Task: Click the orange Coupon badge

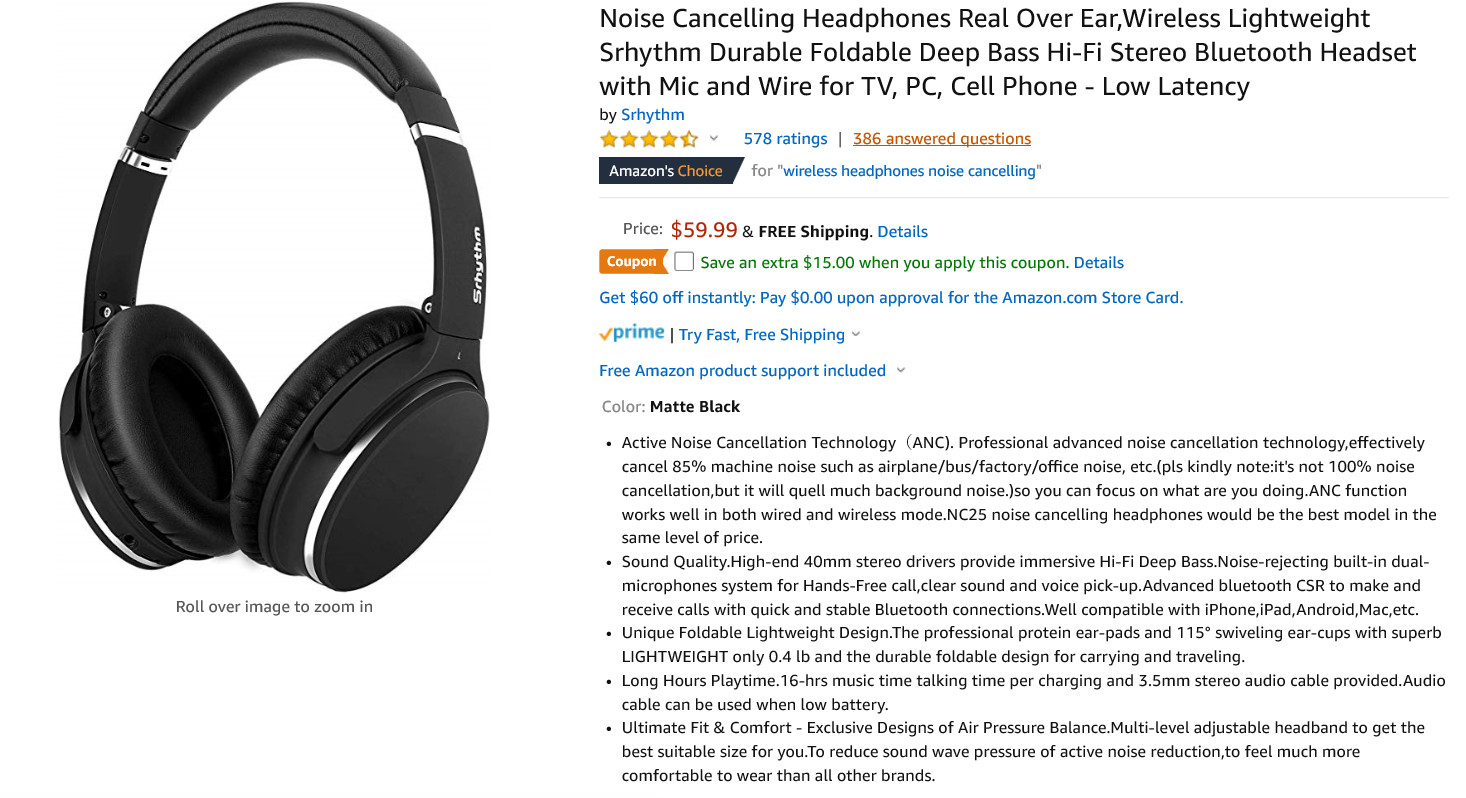Action: [x=632, y=261]
